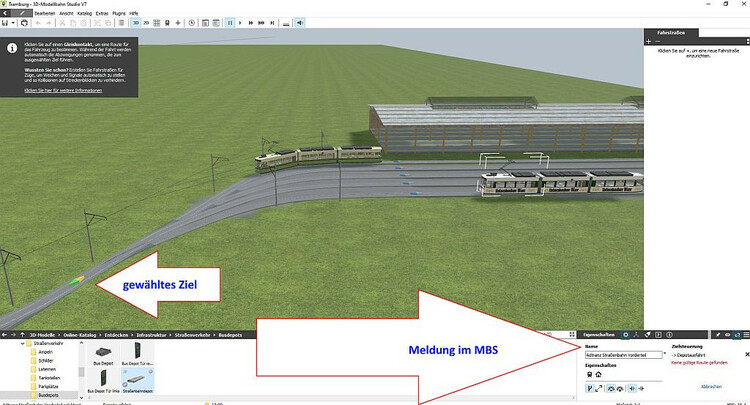The height and width of the screenshot is (405, 750).
Task: Click the ruler measurement icon in the toolbar
Action: (x=286, y=23)
